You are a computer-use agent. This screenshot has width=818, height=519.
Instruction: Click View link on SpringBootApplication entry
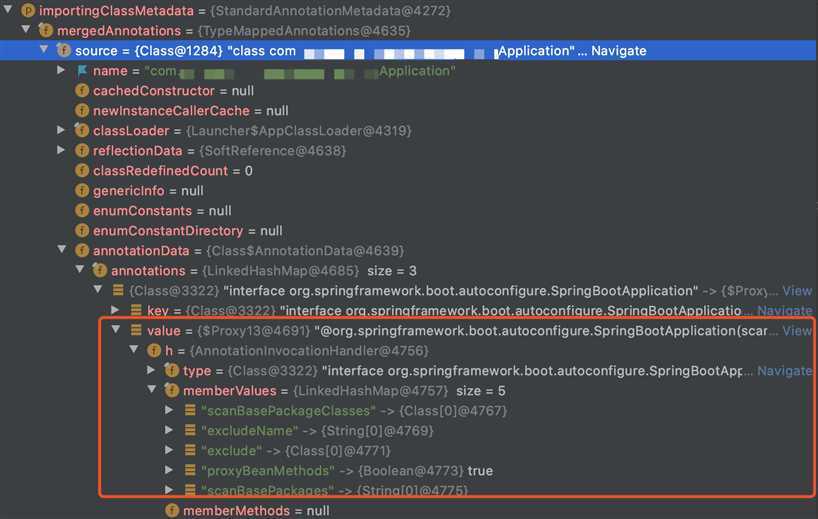coord(797,291)
